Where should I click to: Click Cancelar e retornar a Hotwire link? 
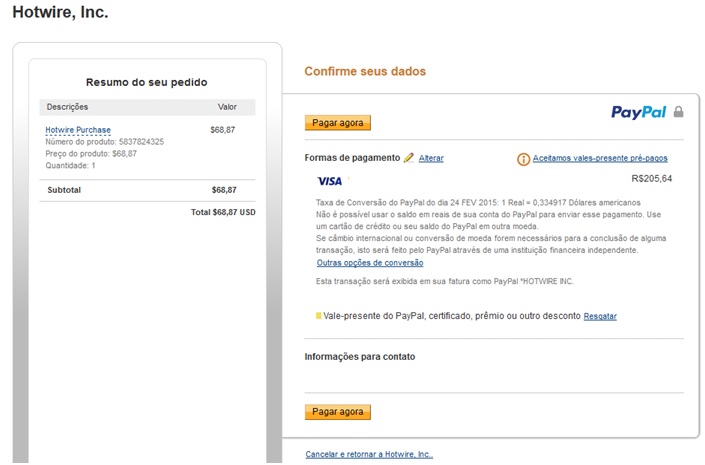pos(369,454)
